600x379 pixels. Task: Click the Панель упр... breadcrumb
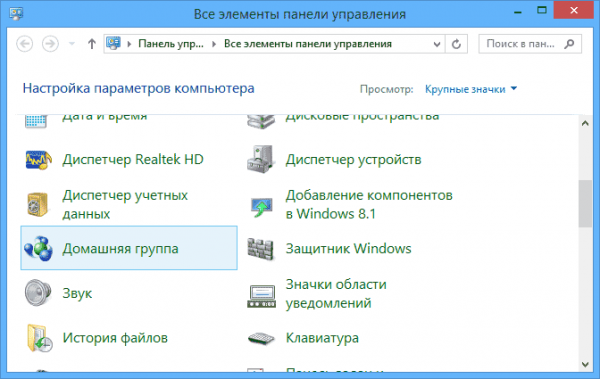171,44
